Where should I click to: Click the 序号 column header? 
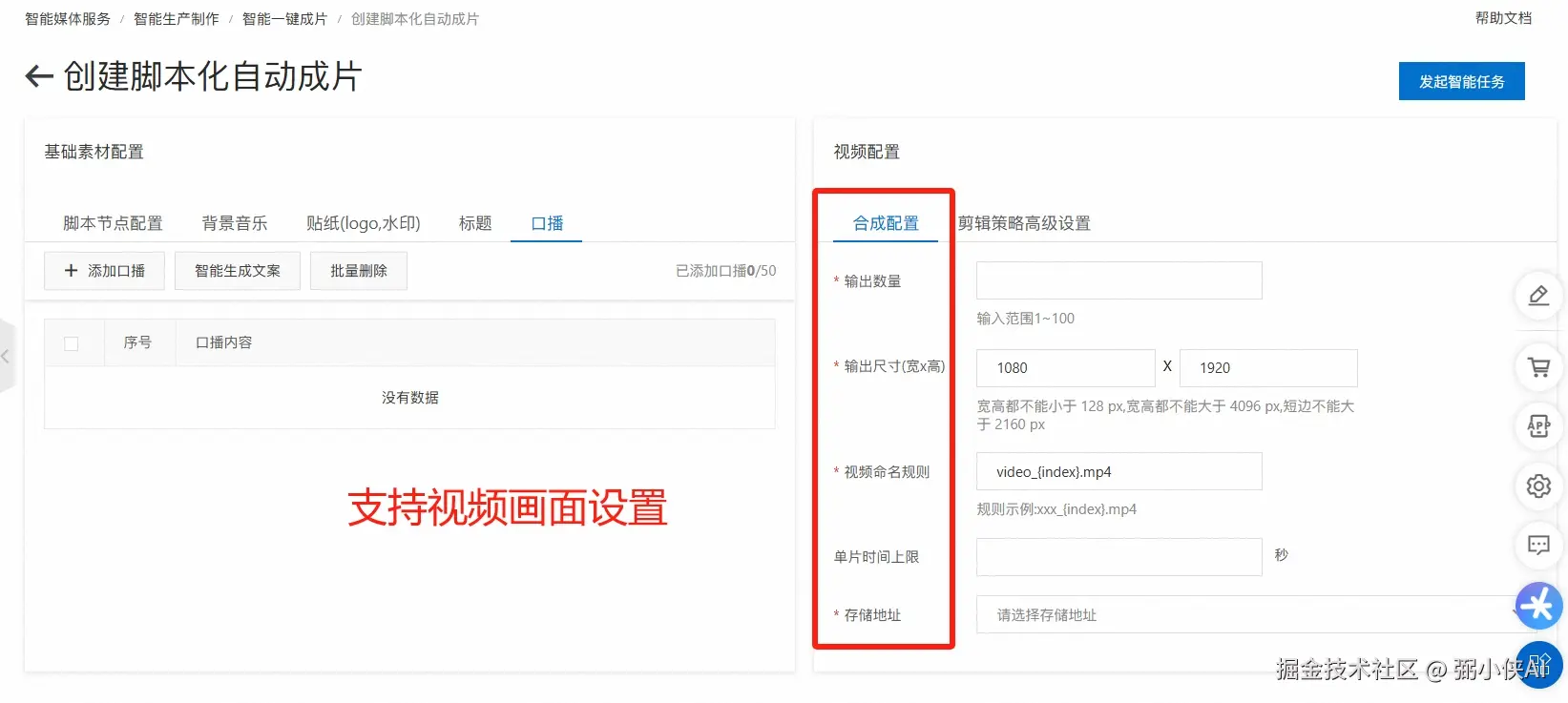pos(137,342)
